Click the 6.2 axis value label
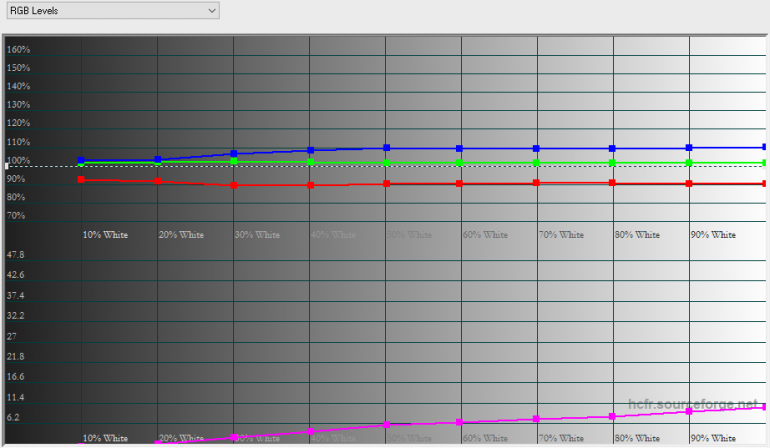 [x=14, y=418]
